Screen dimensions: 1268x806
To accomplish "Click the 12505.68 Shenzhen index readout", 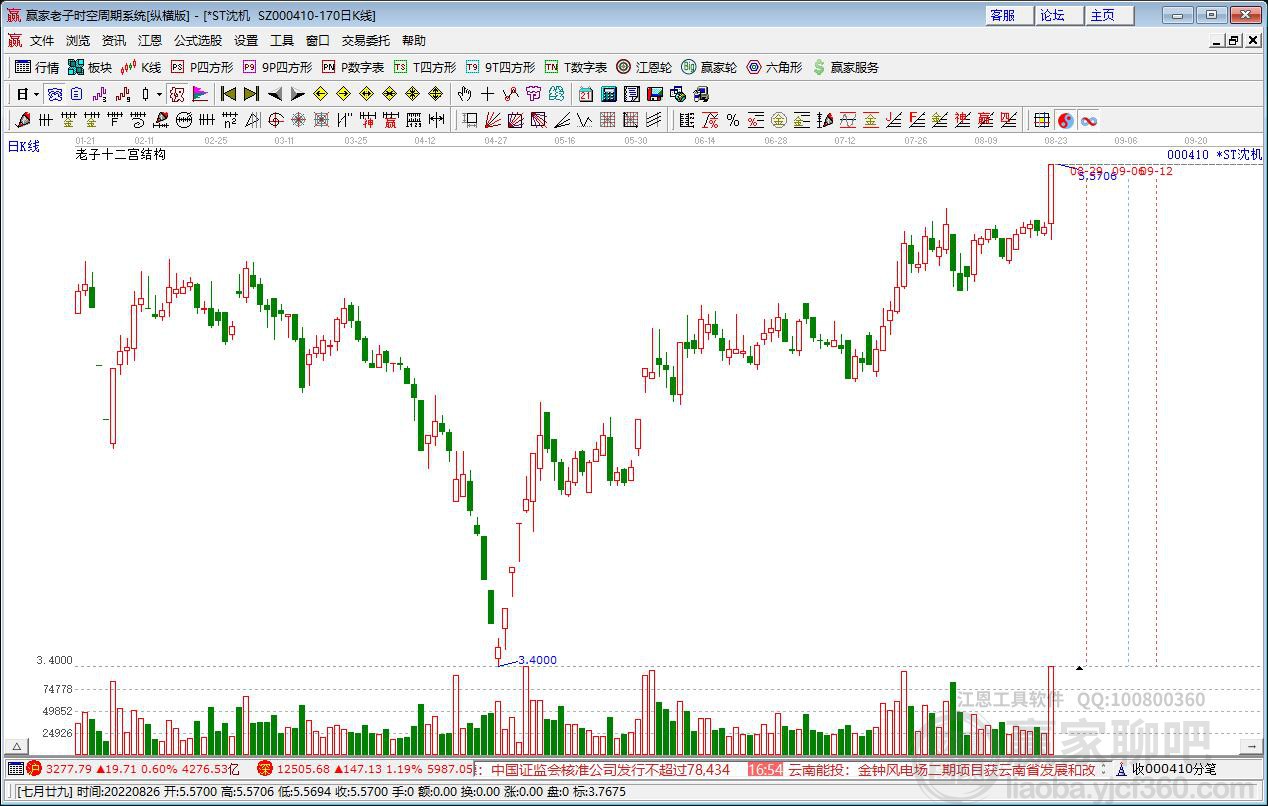I will pyautogui.click(x=303, y=769).
